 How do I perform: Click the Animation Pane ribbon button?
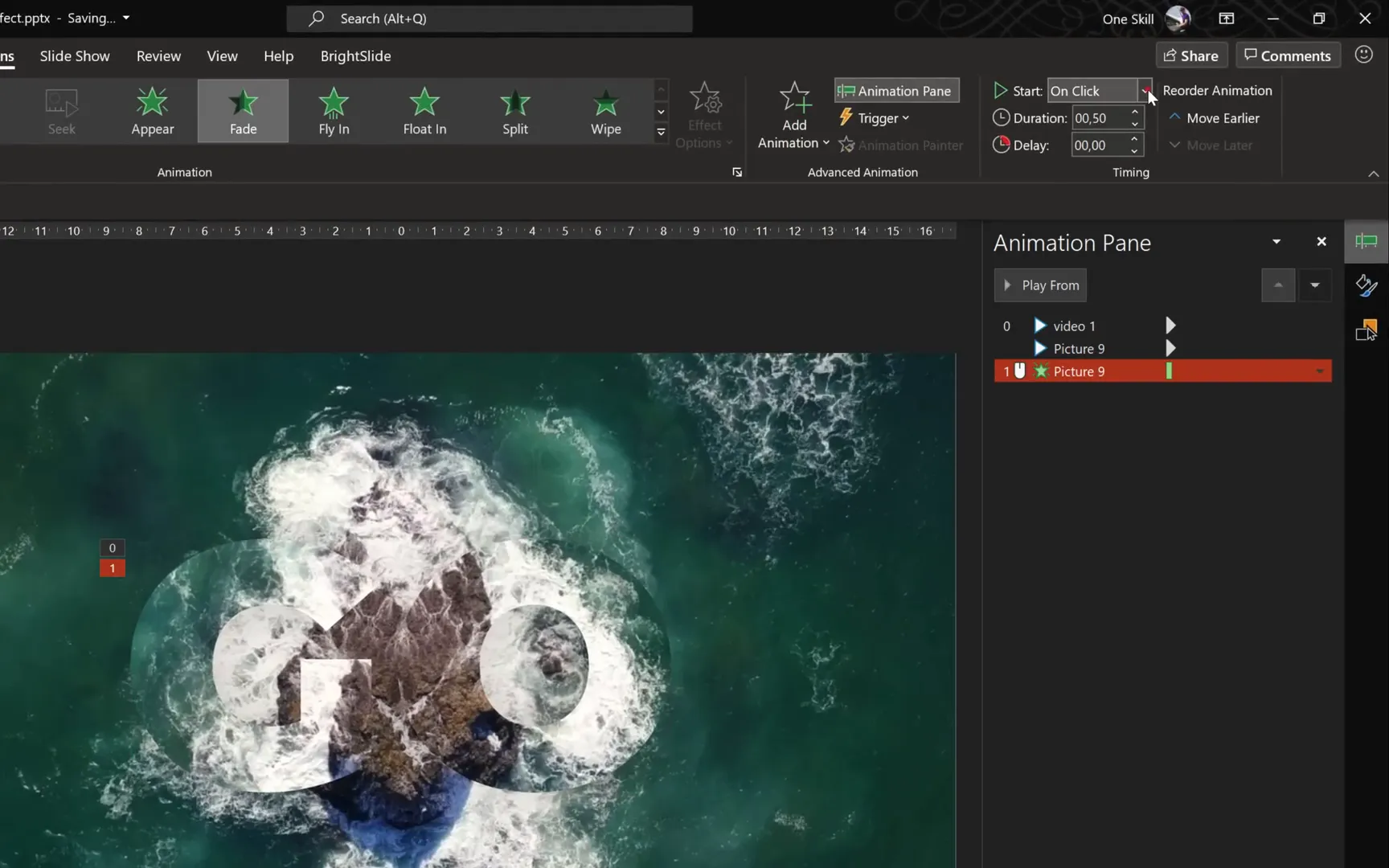pos(895,90)
